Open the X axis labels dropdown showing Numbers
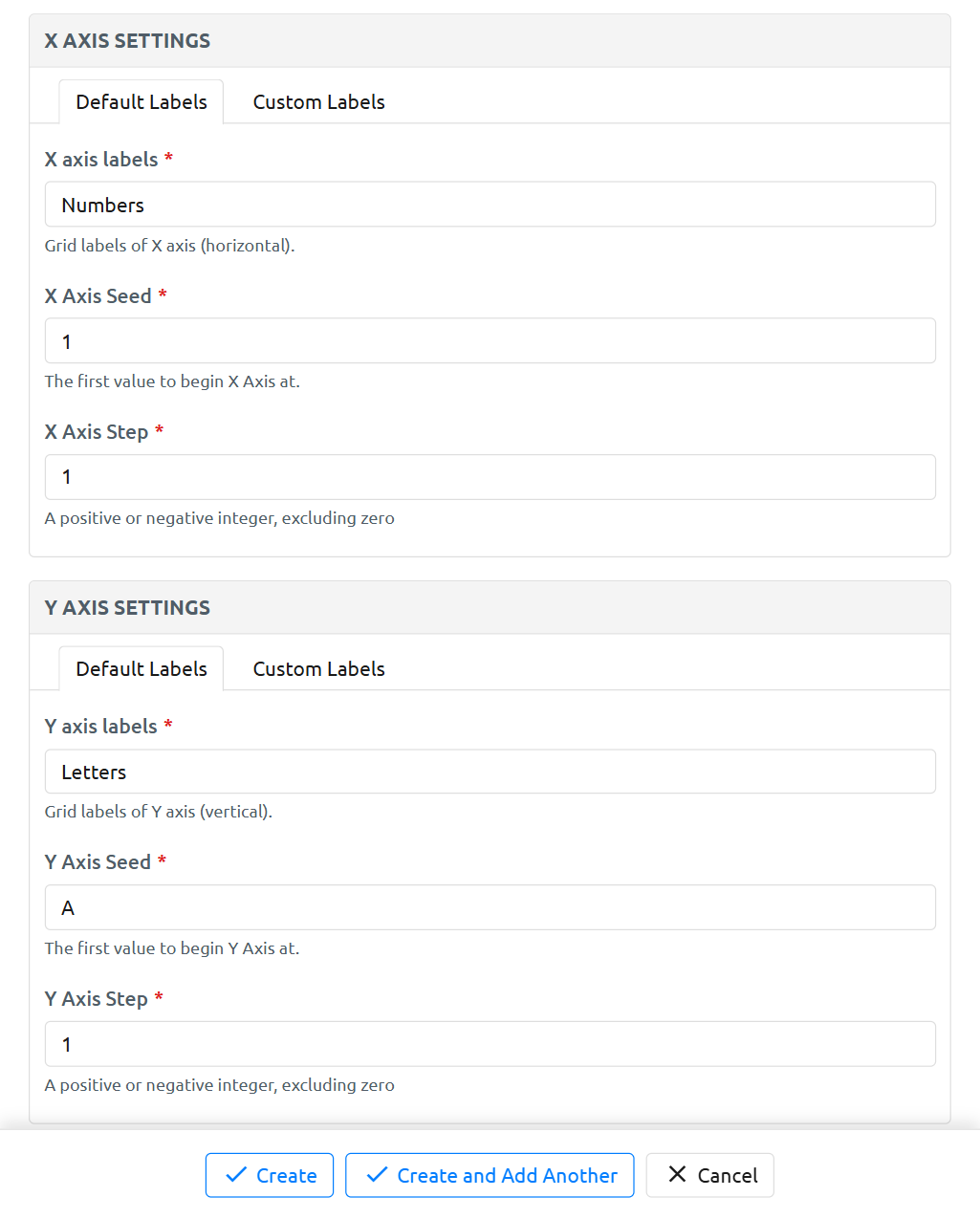 (490, 205)
